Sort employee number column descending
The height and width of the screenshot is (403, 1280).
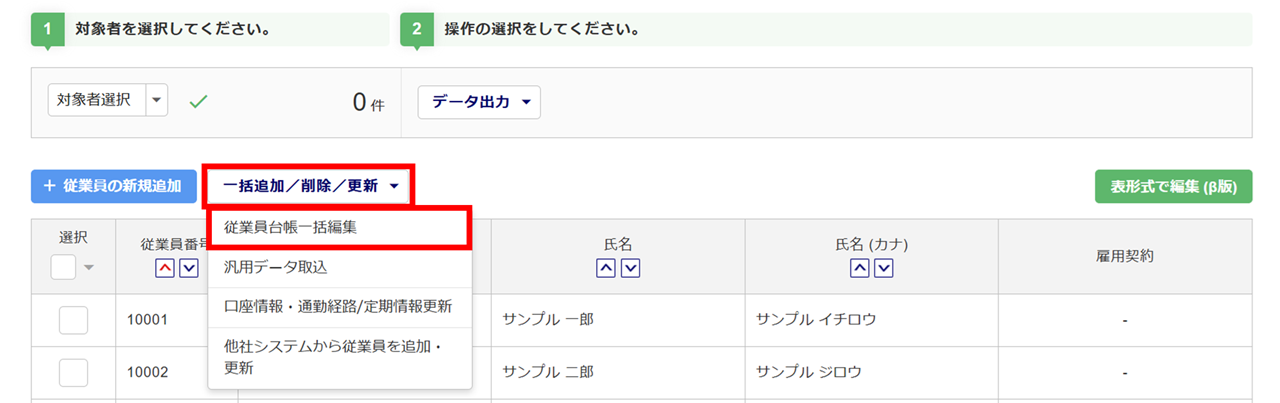(x=188, y=268)
